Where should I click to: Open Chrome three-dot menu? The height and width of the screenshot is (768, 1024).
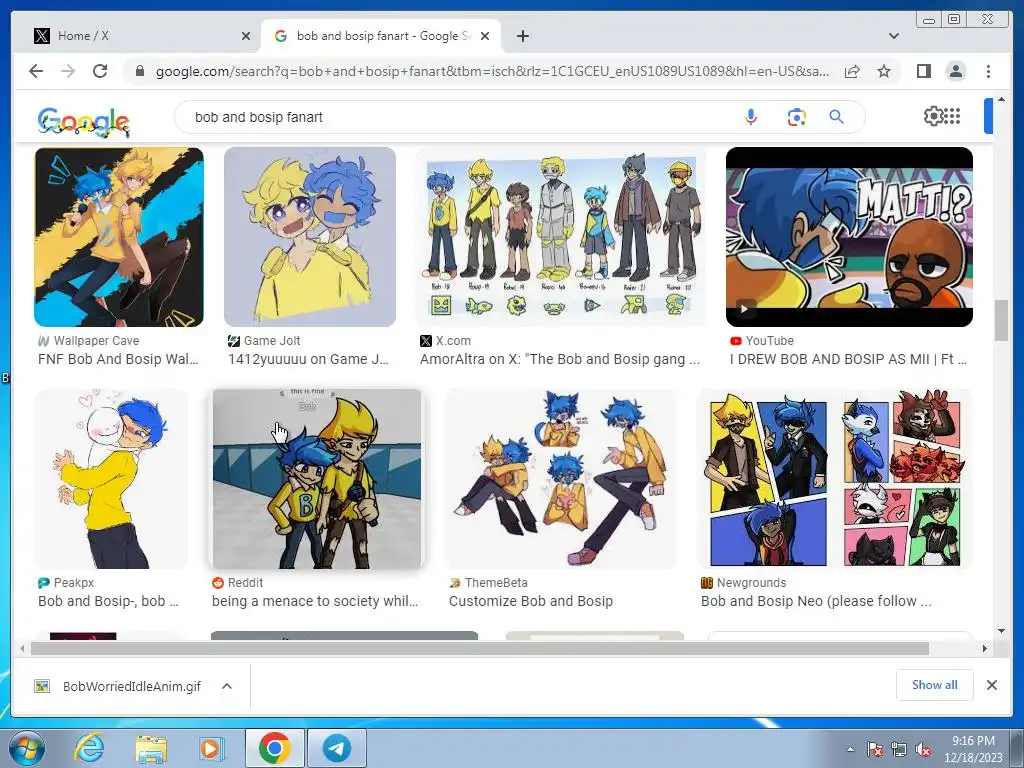coord(988,71)
